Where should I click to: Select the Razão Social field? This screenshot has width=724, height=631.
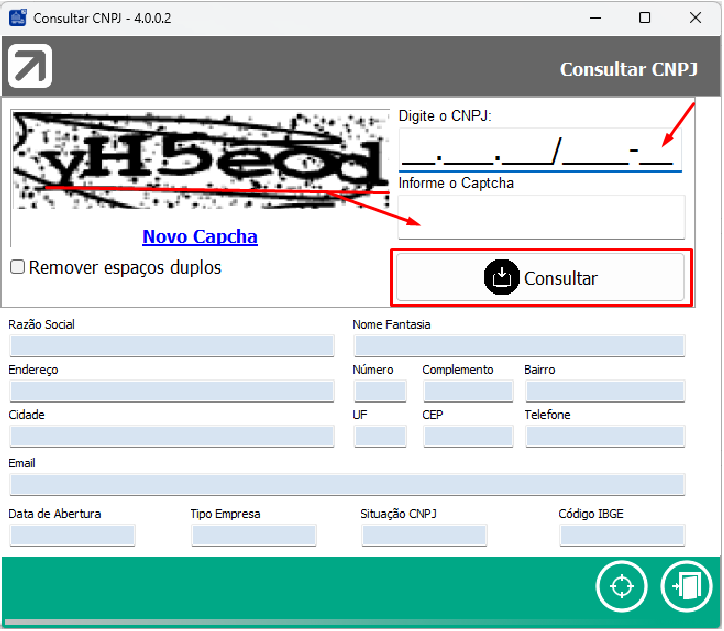click(x=172, y=346)
